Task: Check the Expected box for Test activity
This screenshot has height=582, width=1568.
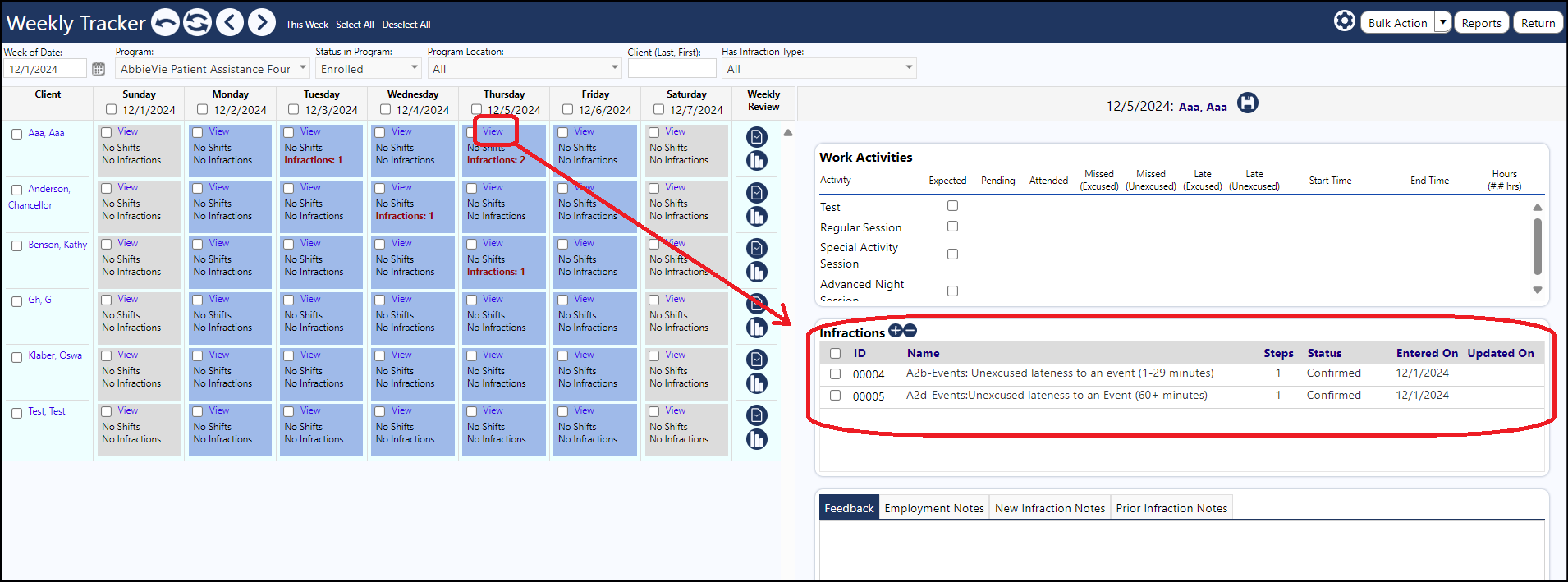Action: pyautogui.click(x=952, y=206)
